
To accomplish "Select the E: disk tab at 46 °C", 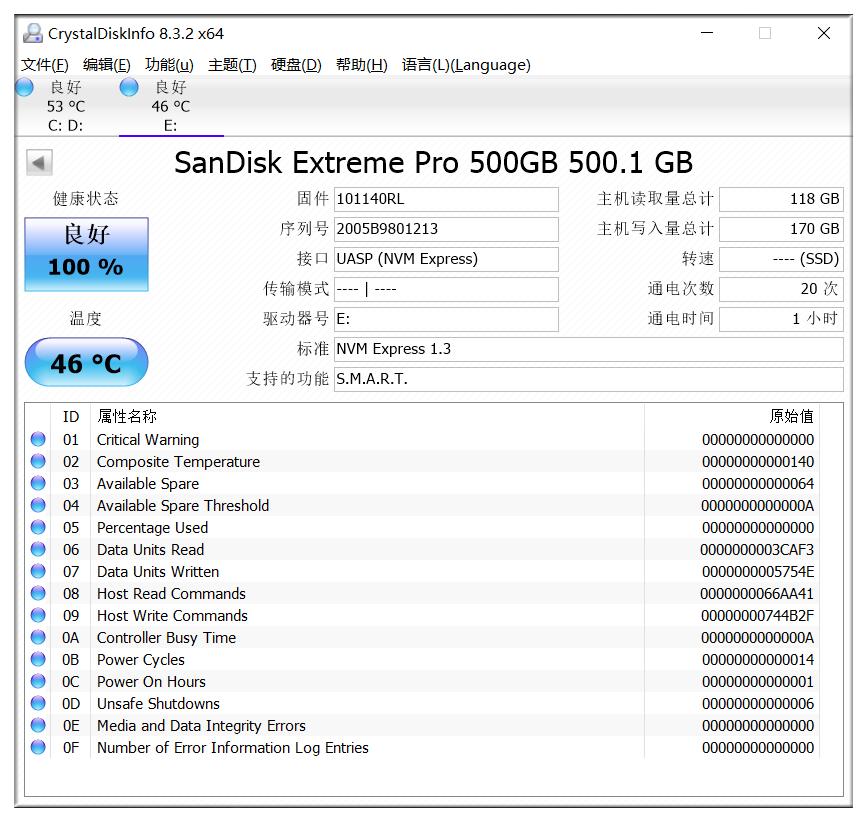I will 171,106.
